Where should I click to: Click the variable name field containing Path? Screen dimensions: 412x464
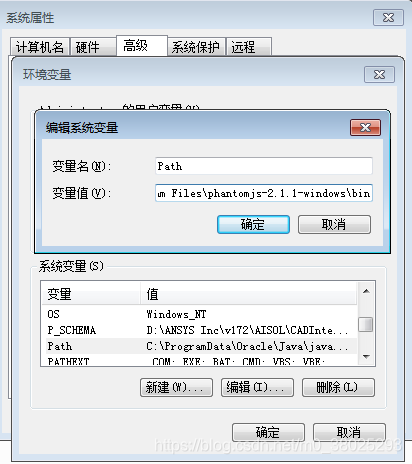[x=264, y=166]
